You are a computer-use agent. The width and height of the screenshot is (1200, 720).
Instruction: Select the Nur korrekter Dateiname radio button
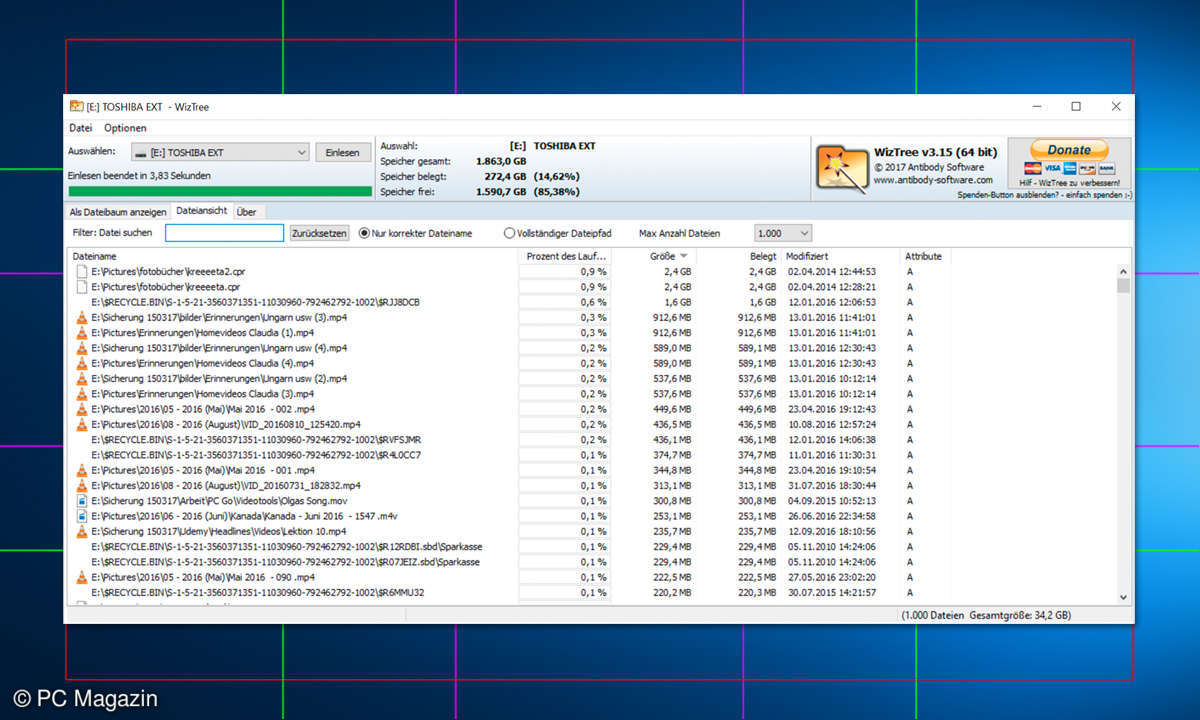[364, 233]
